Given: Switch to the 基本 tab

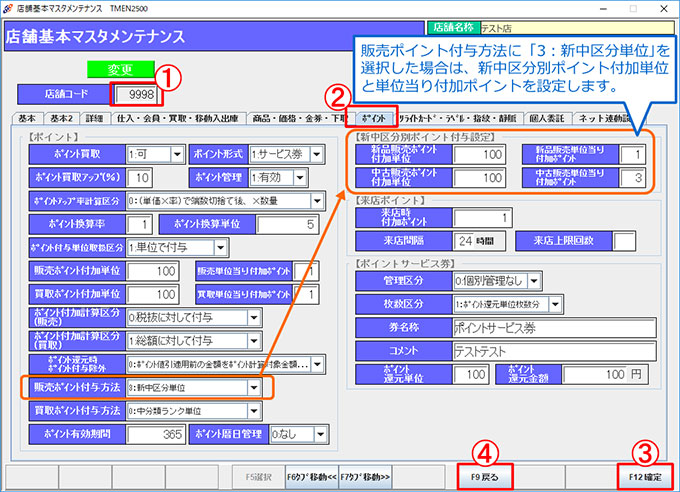Looking at the screenshot, I should tap(27, 118).
